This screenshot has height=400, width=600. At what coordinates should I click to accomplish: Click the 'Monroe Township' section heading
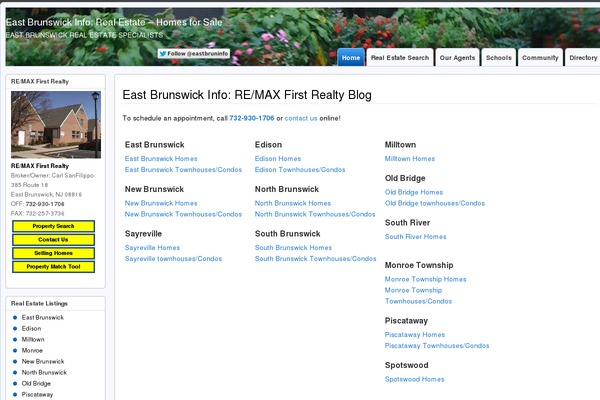click(419, 265)
